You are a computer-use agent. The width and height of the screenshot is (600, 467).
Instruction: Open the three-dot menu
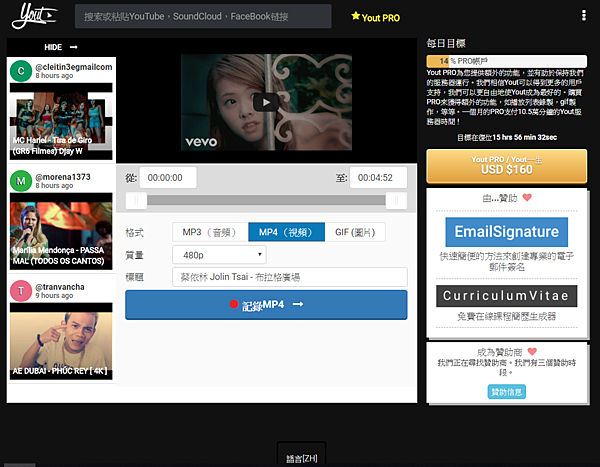(584, 16)
